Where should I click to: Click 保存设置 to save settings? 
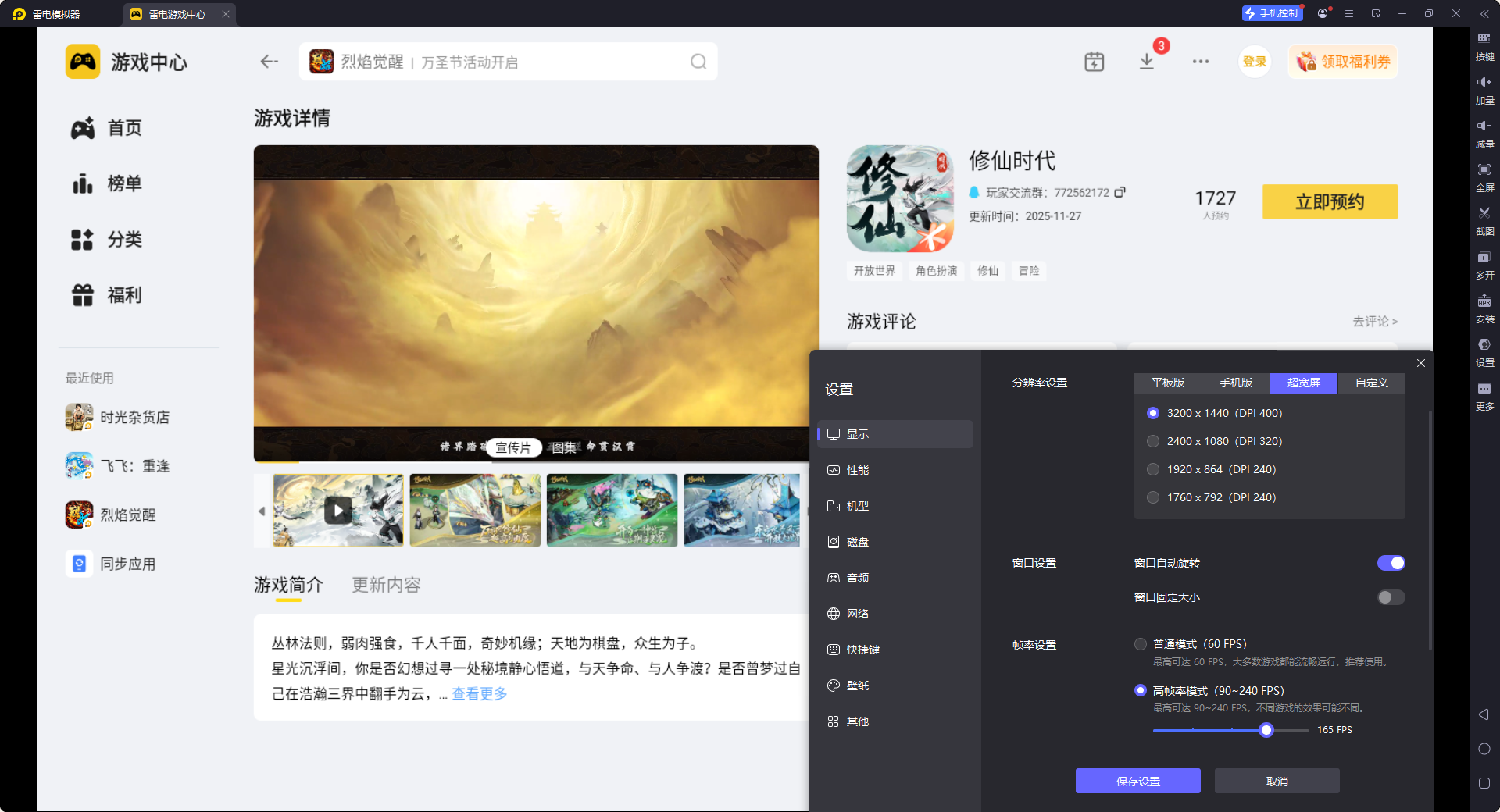(x=1137, y=781)
